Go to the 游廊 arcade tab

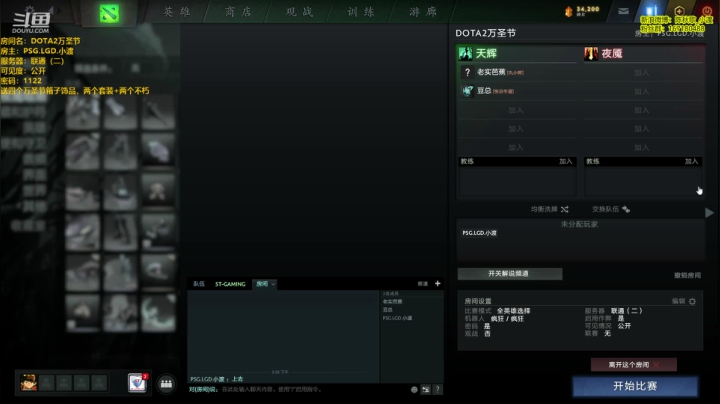[x=423, y=12]
